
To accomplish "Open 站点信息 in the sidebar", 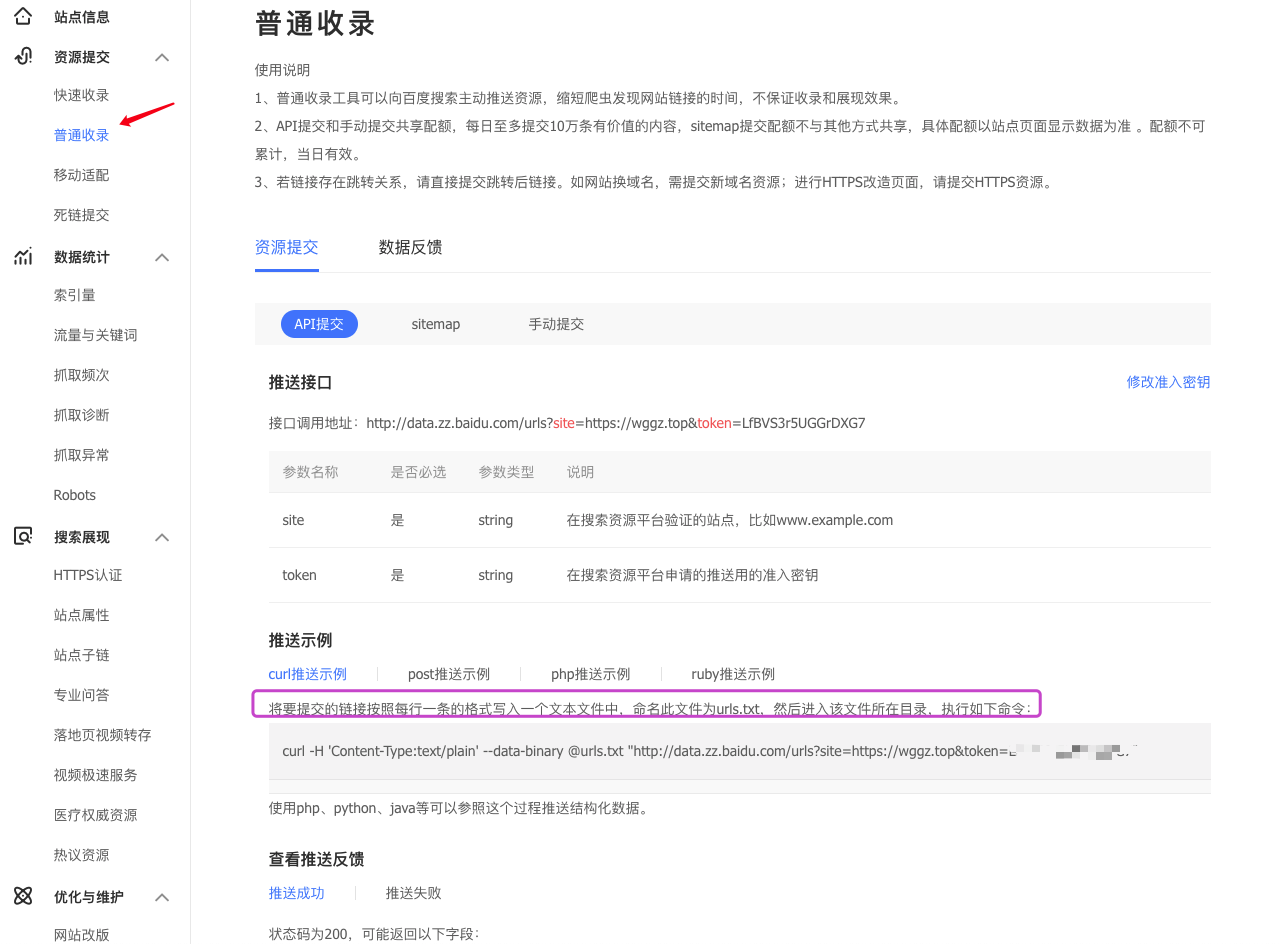I will tap(82, 17).
